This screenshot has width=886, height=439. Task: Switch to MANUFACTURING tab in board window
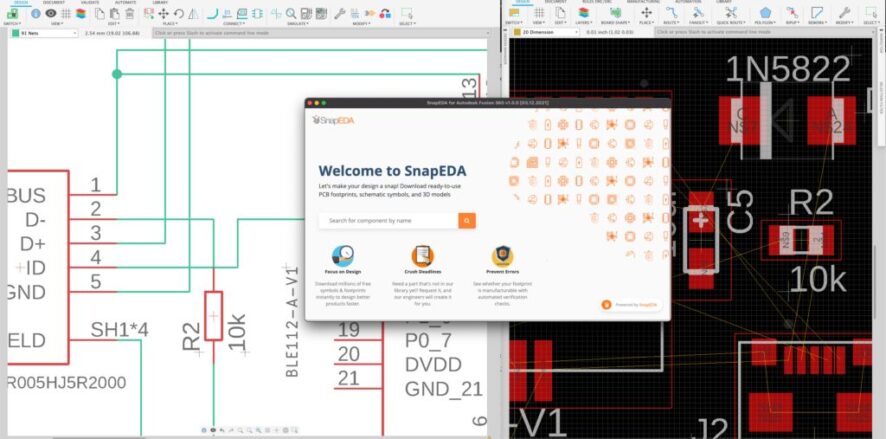click(x=643, y=2)
